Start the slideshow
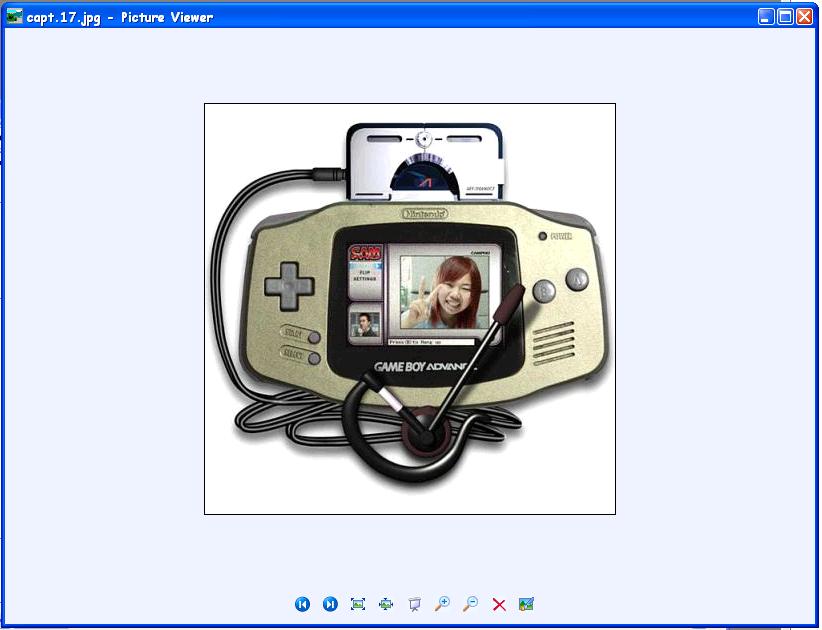 pos(414,604)
